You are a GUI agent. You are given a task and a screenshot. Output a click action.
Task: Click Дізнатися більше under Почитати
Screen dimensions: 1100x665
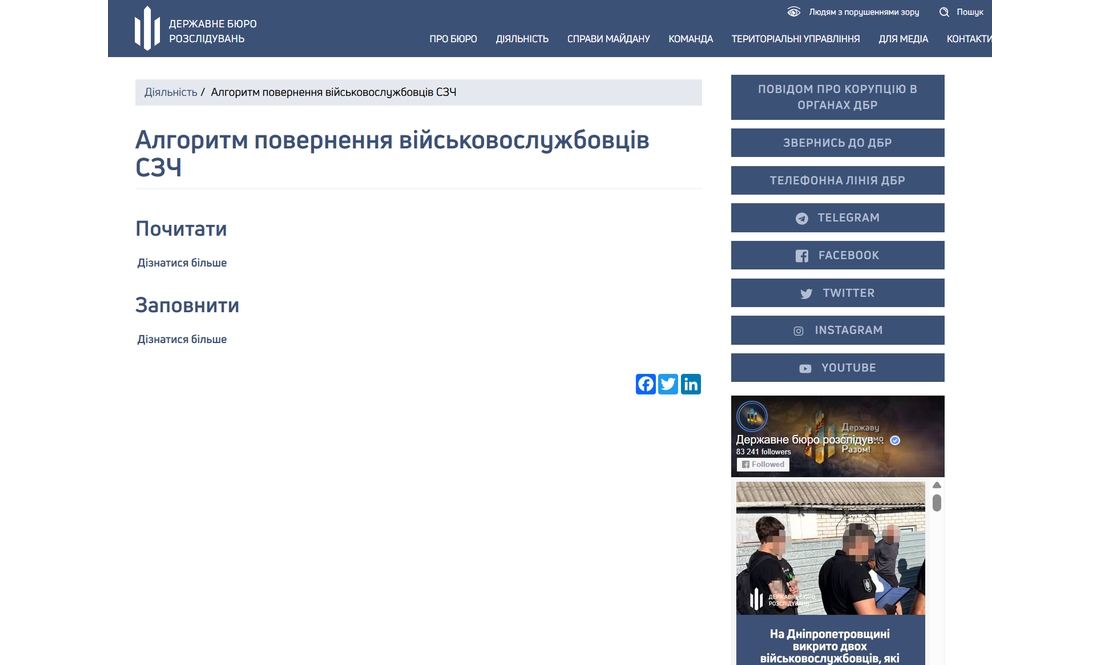tap(182, 263)
